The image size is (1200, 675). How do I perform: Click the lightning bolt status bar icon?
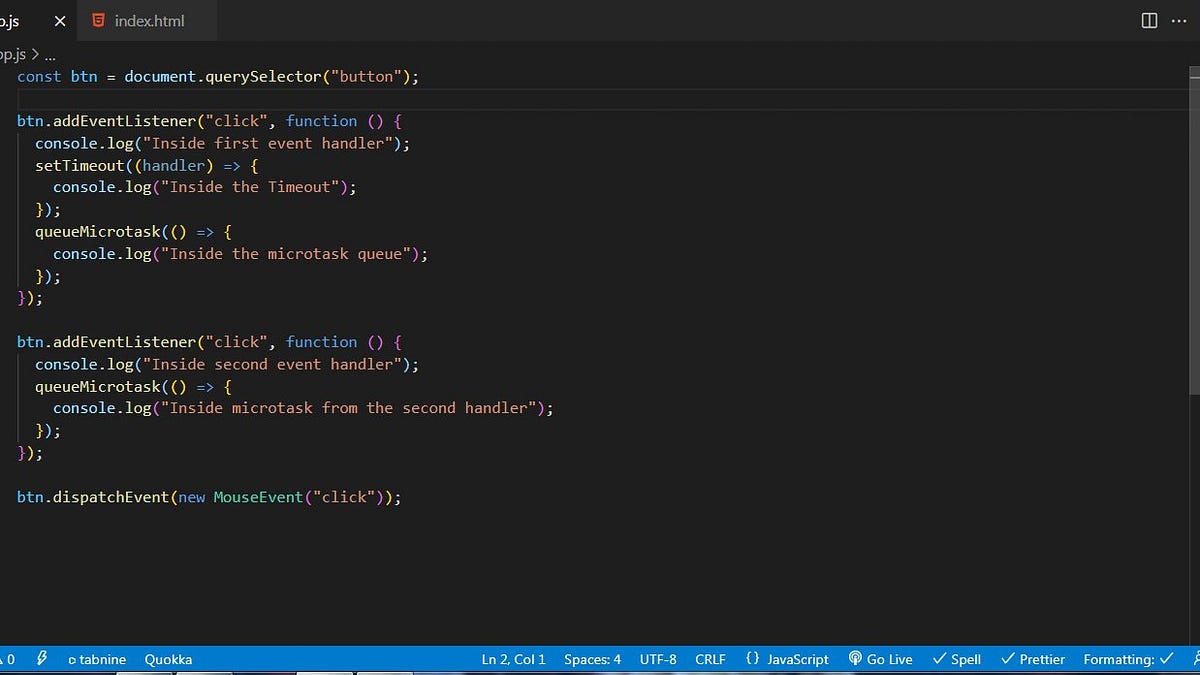[x=41, y=659]
